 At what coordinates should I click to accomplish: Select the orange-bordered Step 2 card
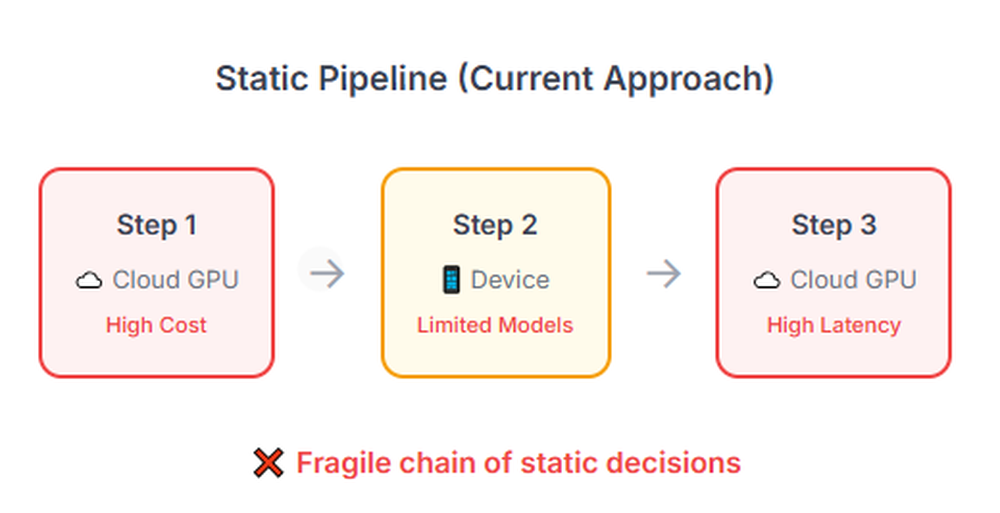point(496,273)
